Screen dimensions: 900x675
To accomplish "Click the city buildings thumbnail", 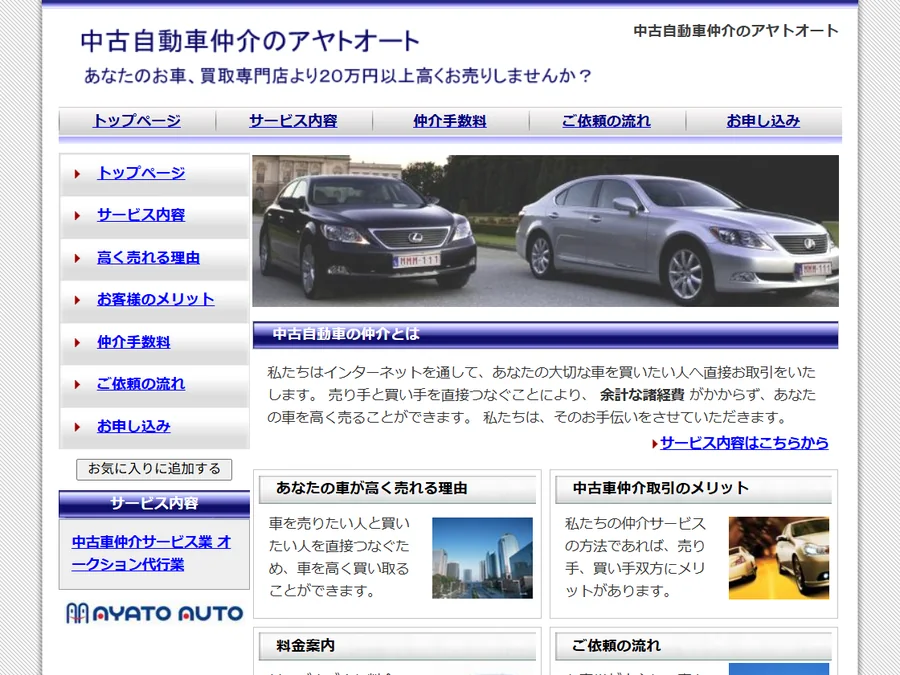I will click(482, 558).
